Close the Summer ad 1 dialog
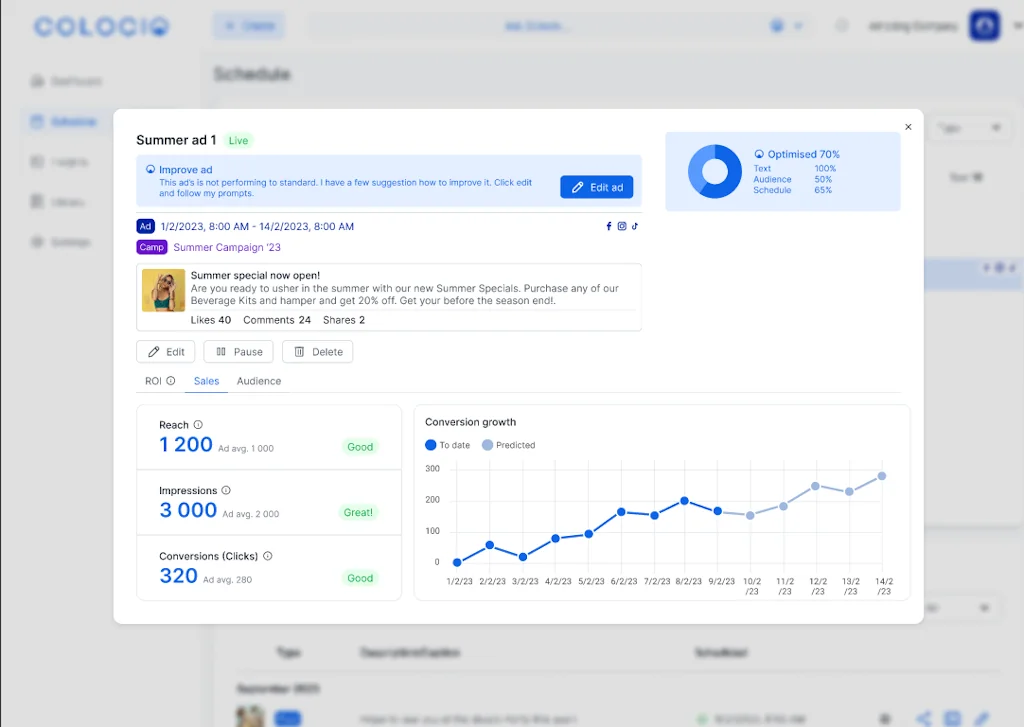1024x727 pixels. [x=908, y=127]
